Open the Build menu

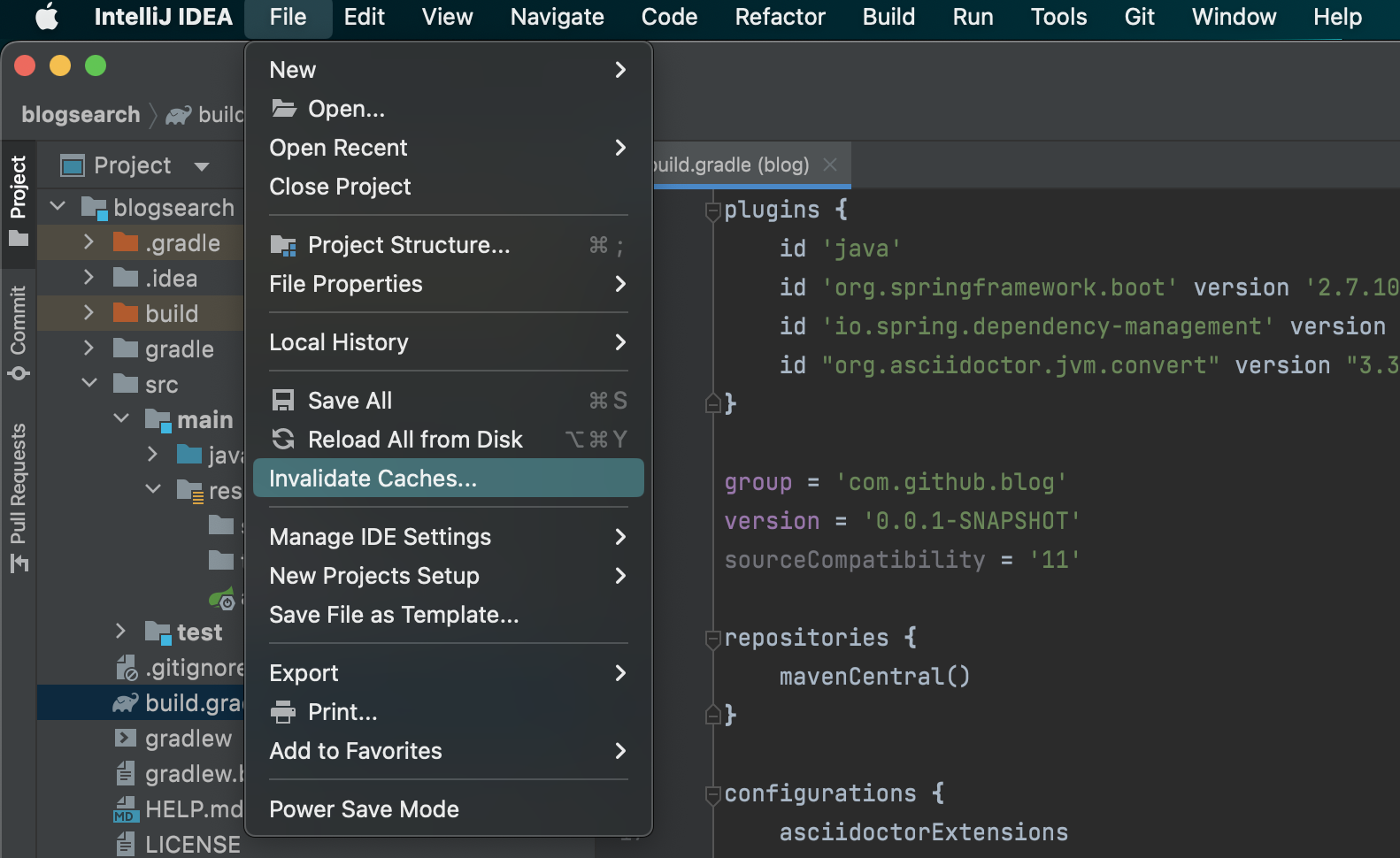click(x=888, y=17)
